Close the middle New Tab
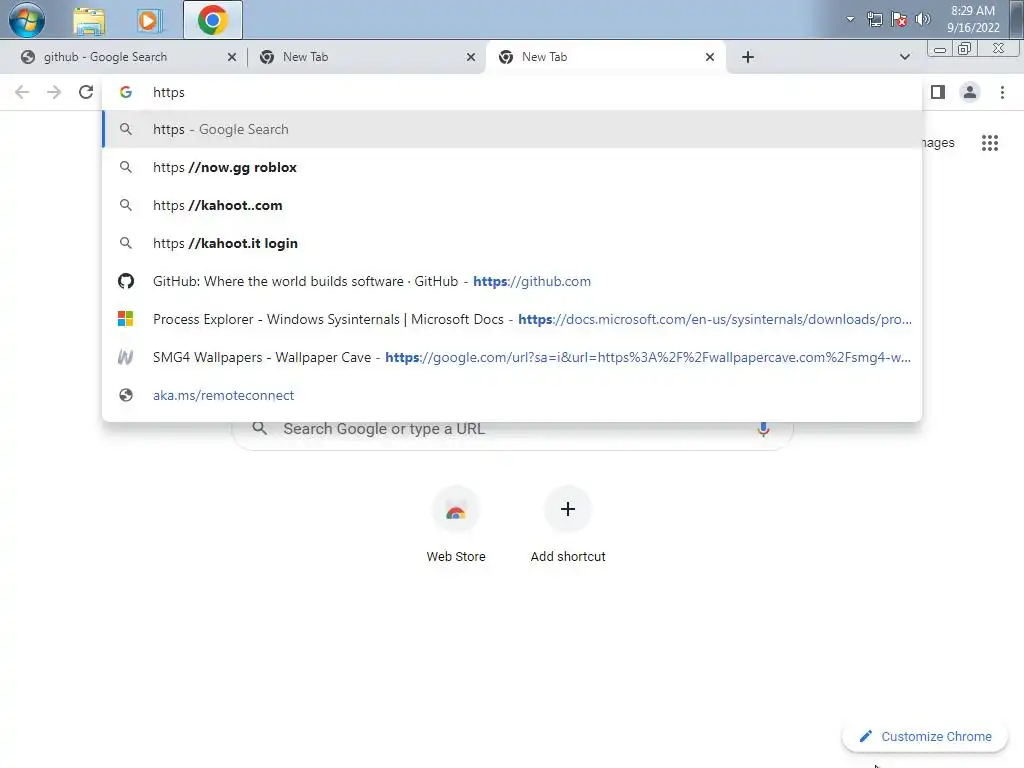 click(470, 57)
